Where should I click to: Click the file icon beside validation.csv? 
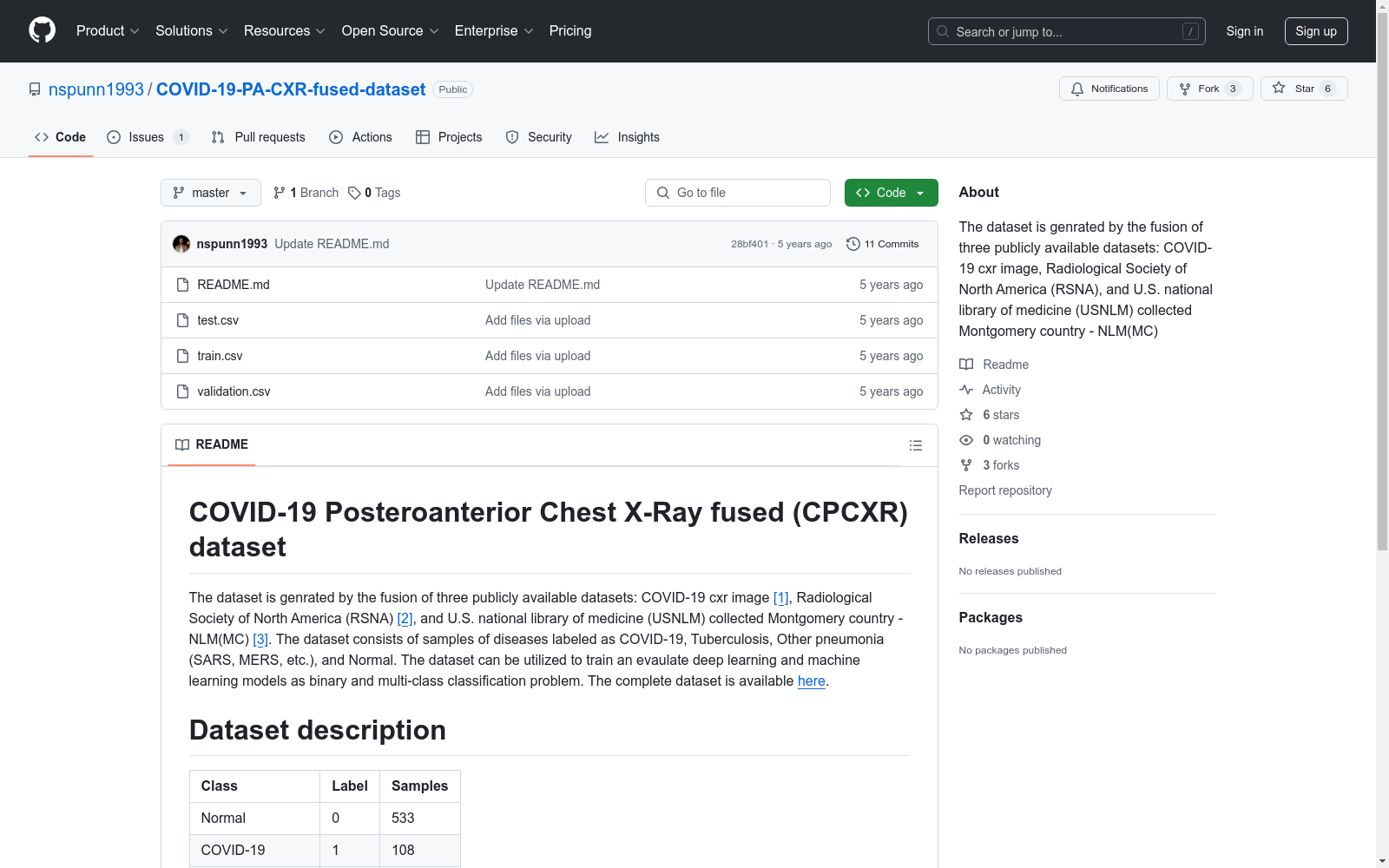click(182, 391)
